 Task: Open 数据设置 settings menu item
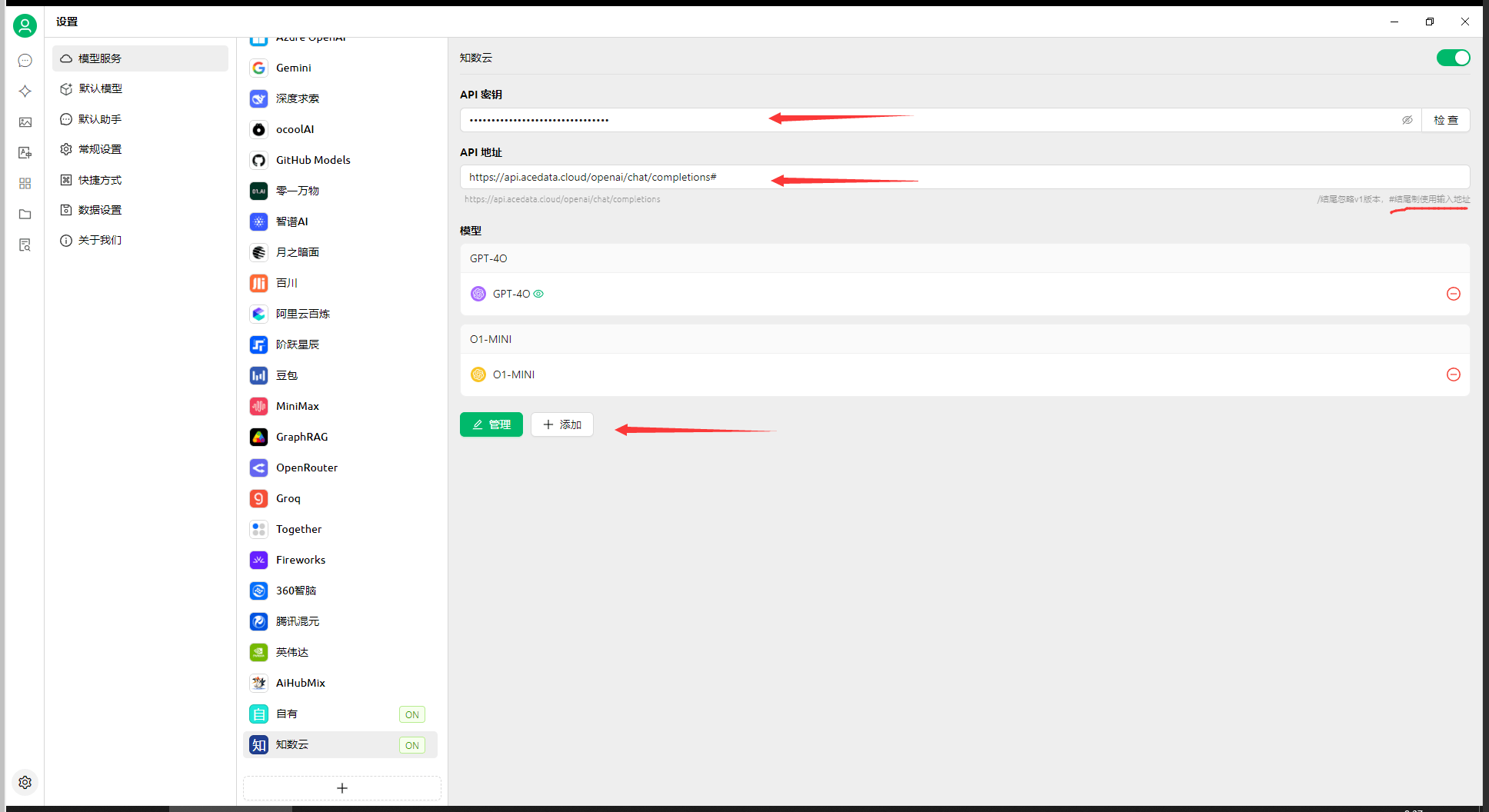point(100,210)
